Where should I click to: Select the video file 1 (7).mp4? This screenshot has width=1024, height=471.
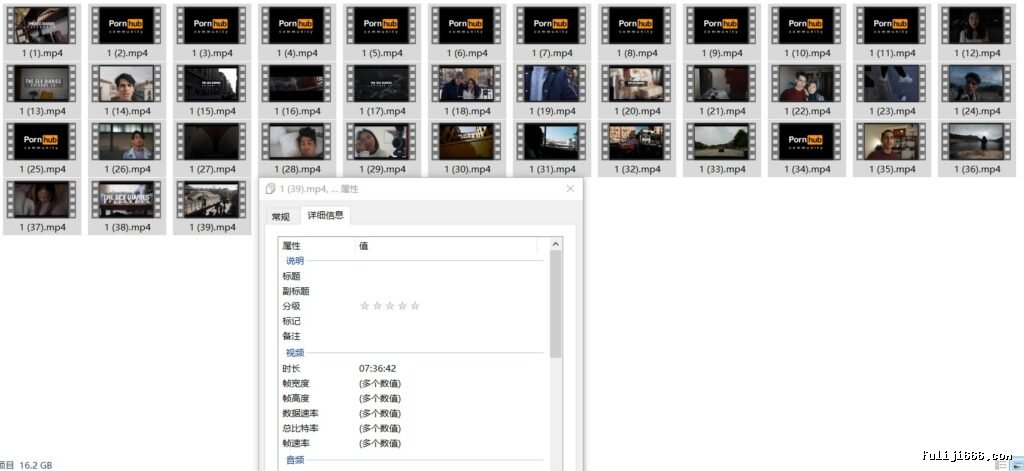(552, 32)
